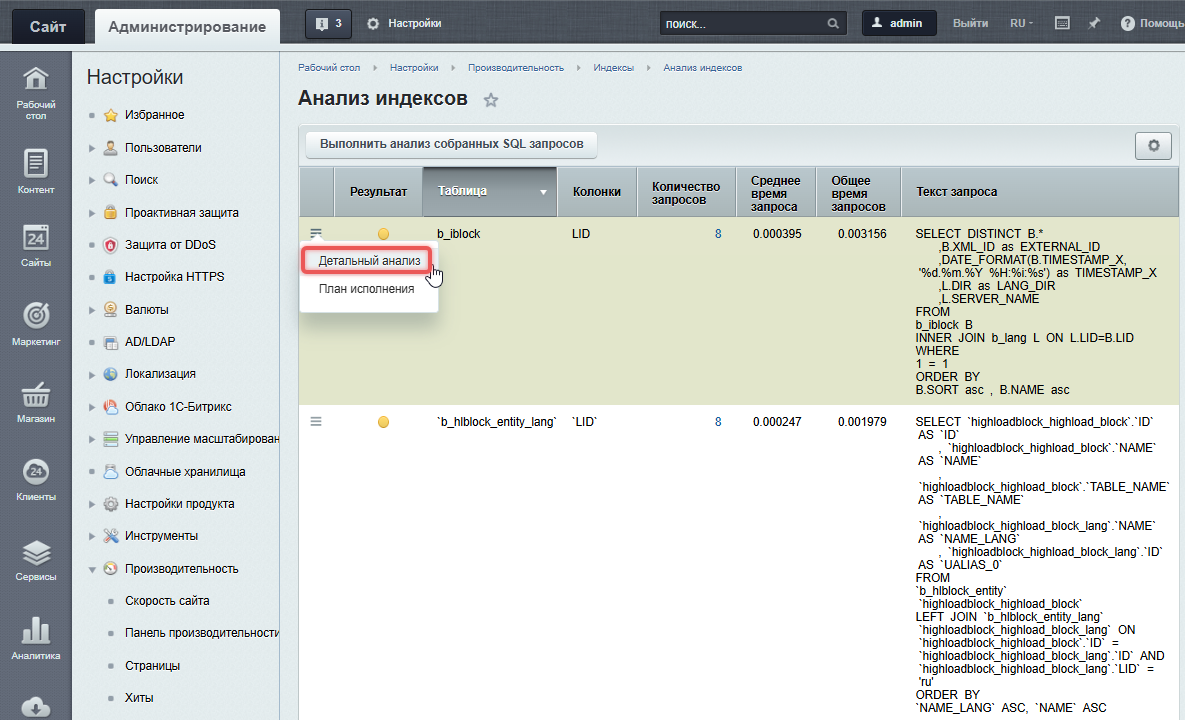Click Выполнить анализ собранных SQL запросов button

click(451, 144)
